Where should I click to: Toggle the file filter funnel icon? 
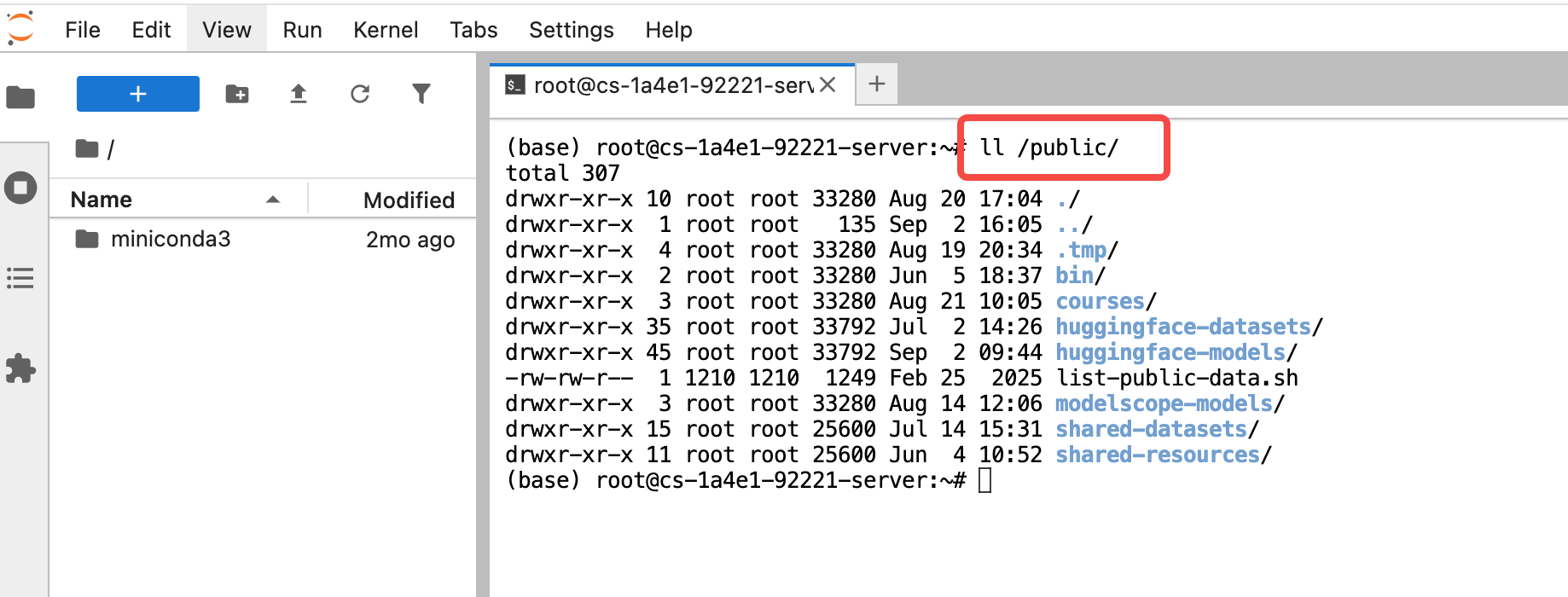click(421, 94)
